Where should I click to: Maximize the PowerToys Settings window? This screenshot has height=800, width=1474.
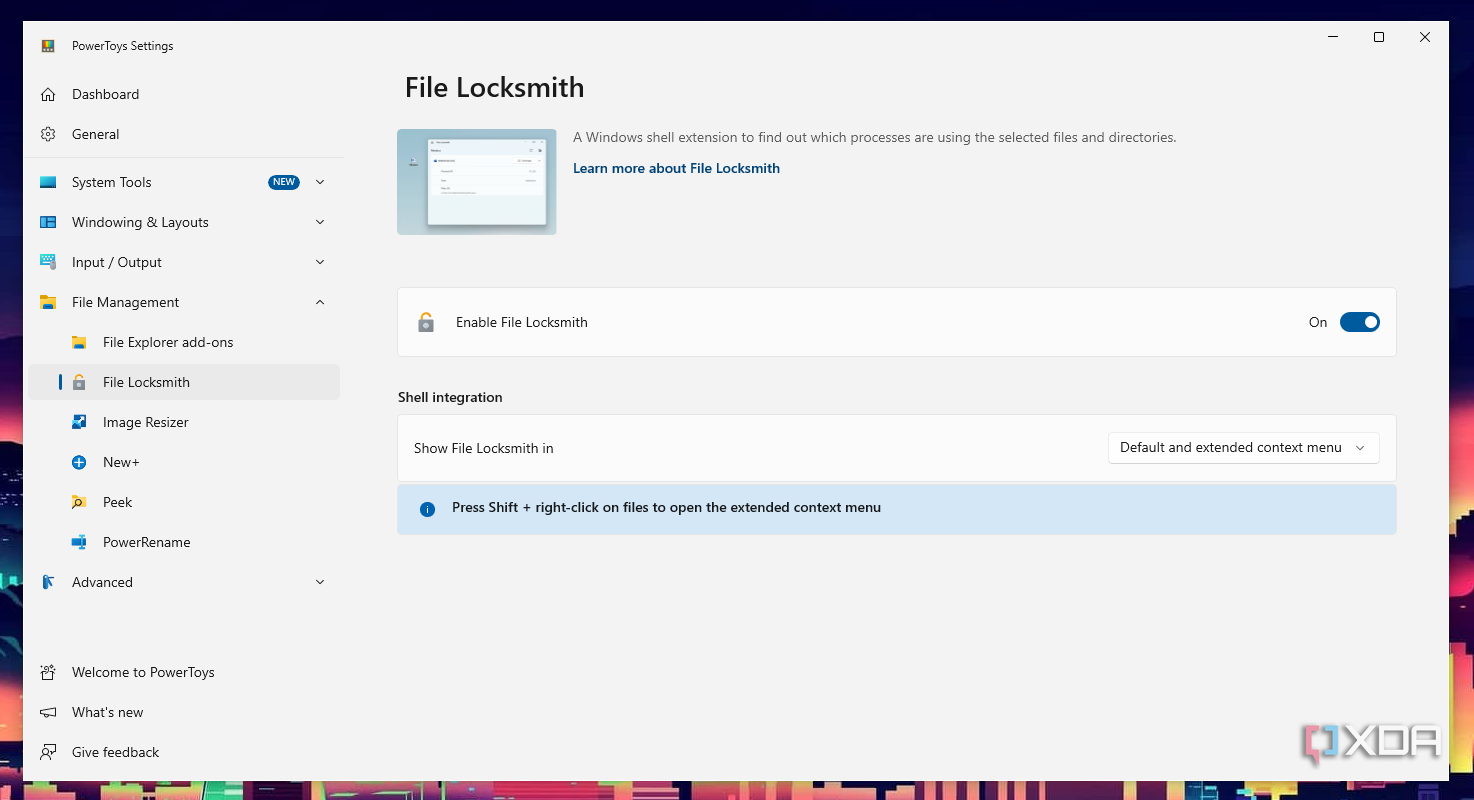(x=1379, y=37)
